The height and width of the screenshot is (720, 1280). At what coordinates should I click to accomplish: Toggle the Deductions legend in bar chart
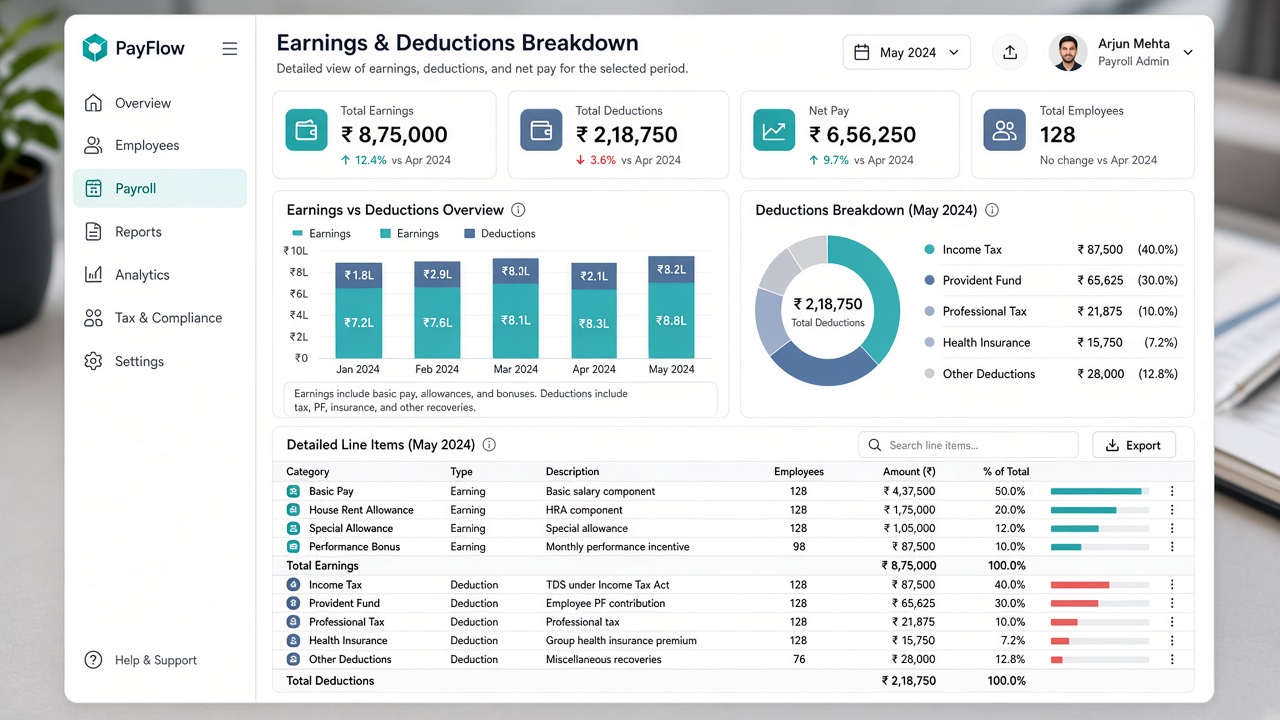(x=500, y=234)
